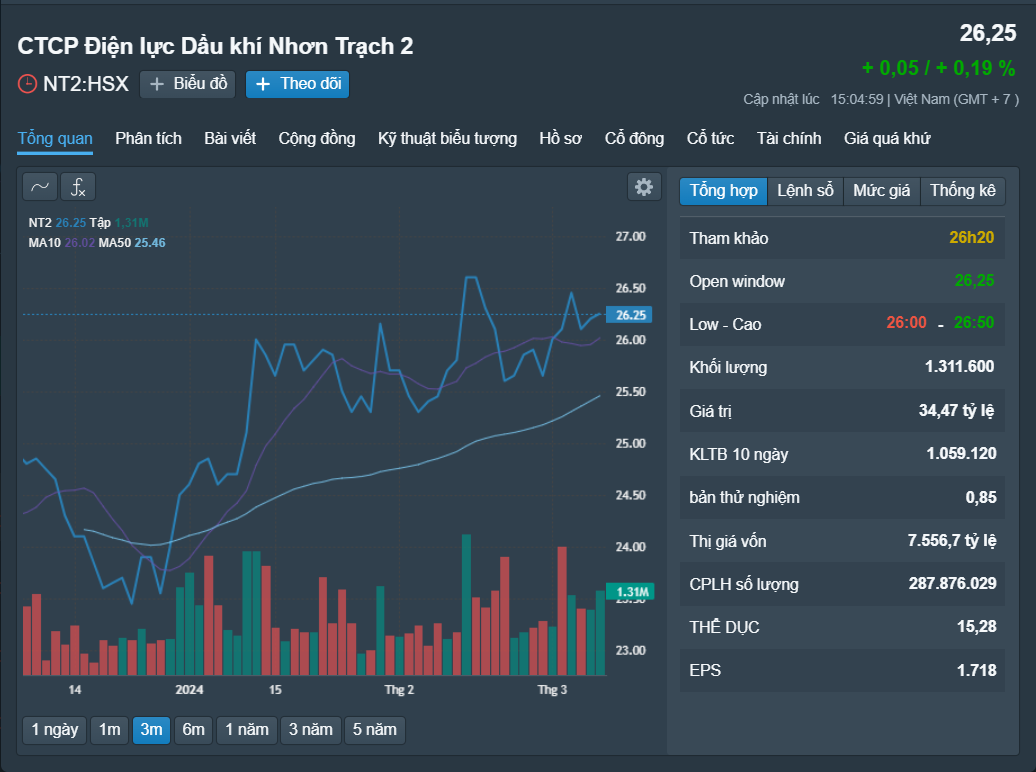The image size is (1036, 772).
Task: Click the Tham khảo value 26h20
Action: (971, 238)
